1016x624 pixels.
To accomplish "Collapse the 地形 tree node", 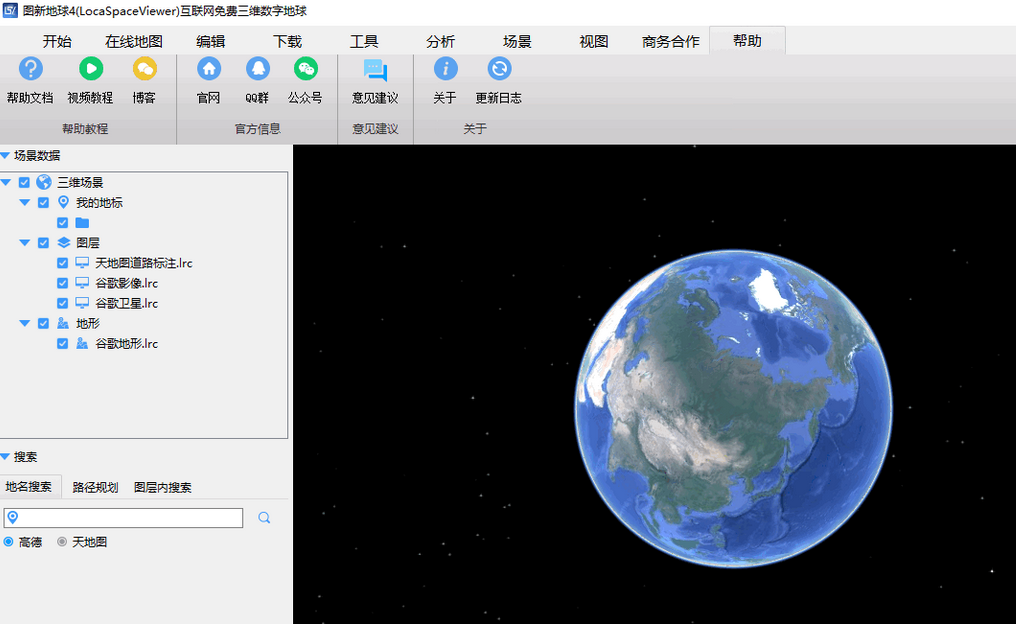I will (x=25, y=323).
